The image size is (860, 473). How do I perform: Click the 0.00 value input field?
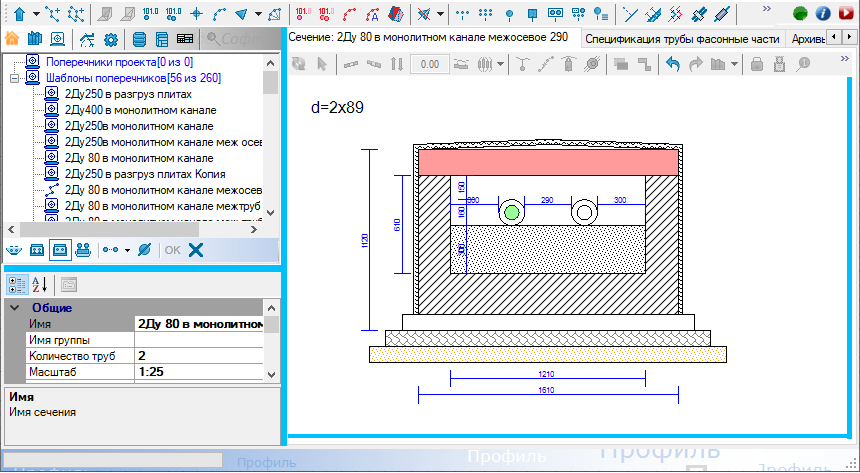click(429, 64)
